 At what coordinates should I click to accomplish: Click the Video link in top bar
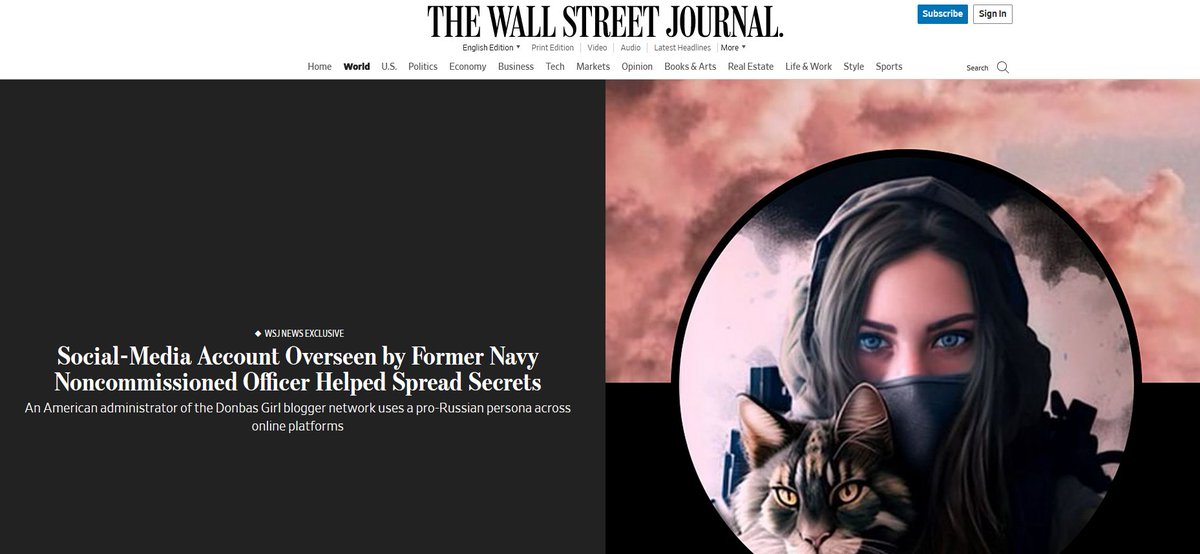tap(597, 47)
